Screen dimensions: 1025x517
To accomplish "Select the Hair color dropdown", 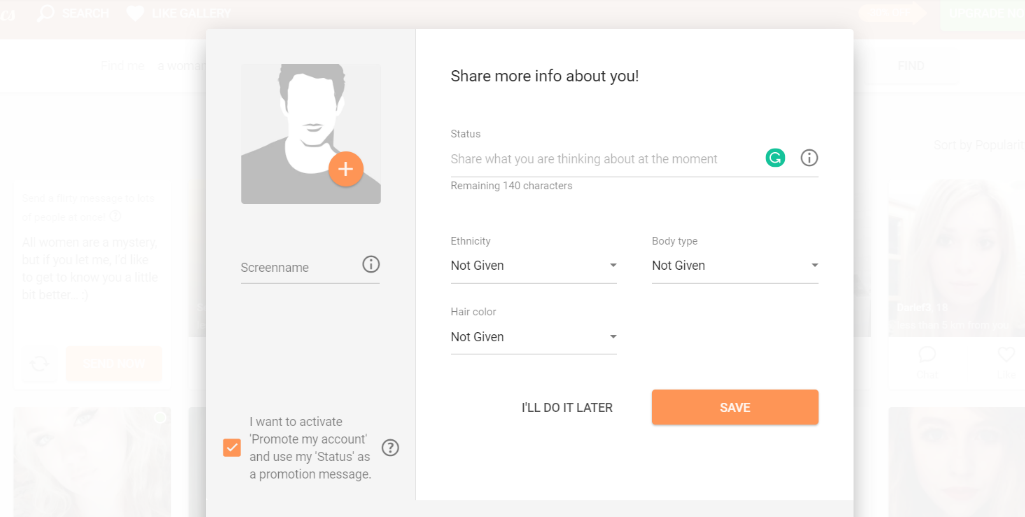I will point(533,337).
